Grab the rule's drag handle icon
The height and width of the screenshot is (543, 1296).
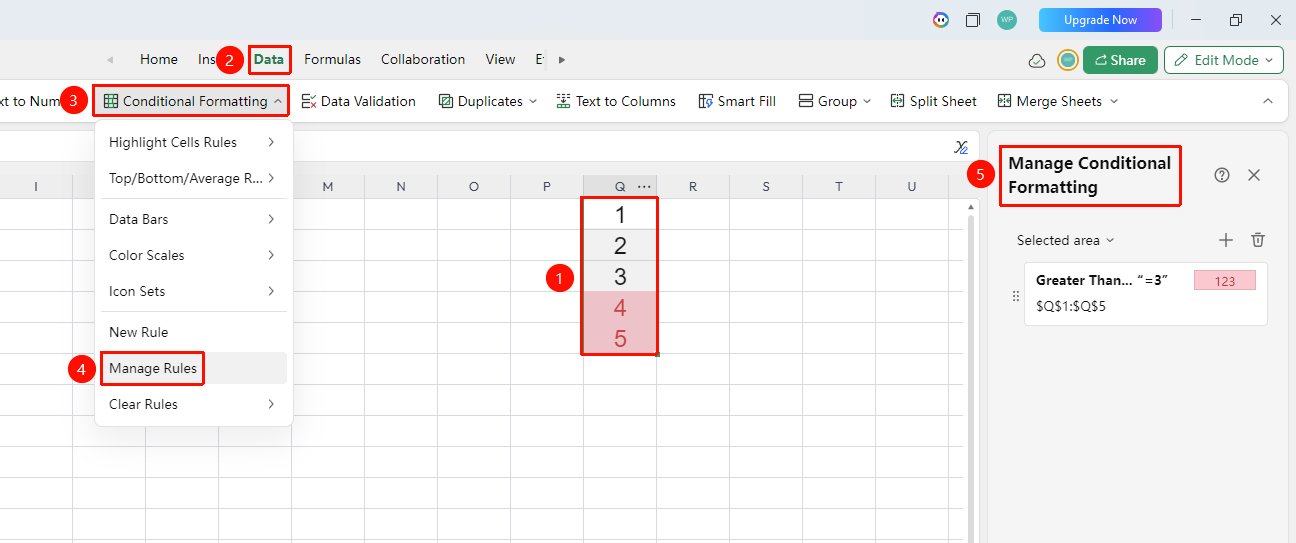click(1015, 296)
